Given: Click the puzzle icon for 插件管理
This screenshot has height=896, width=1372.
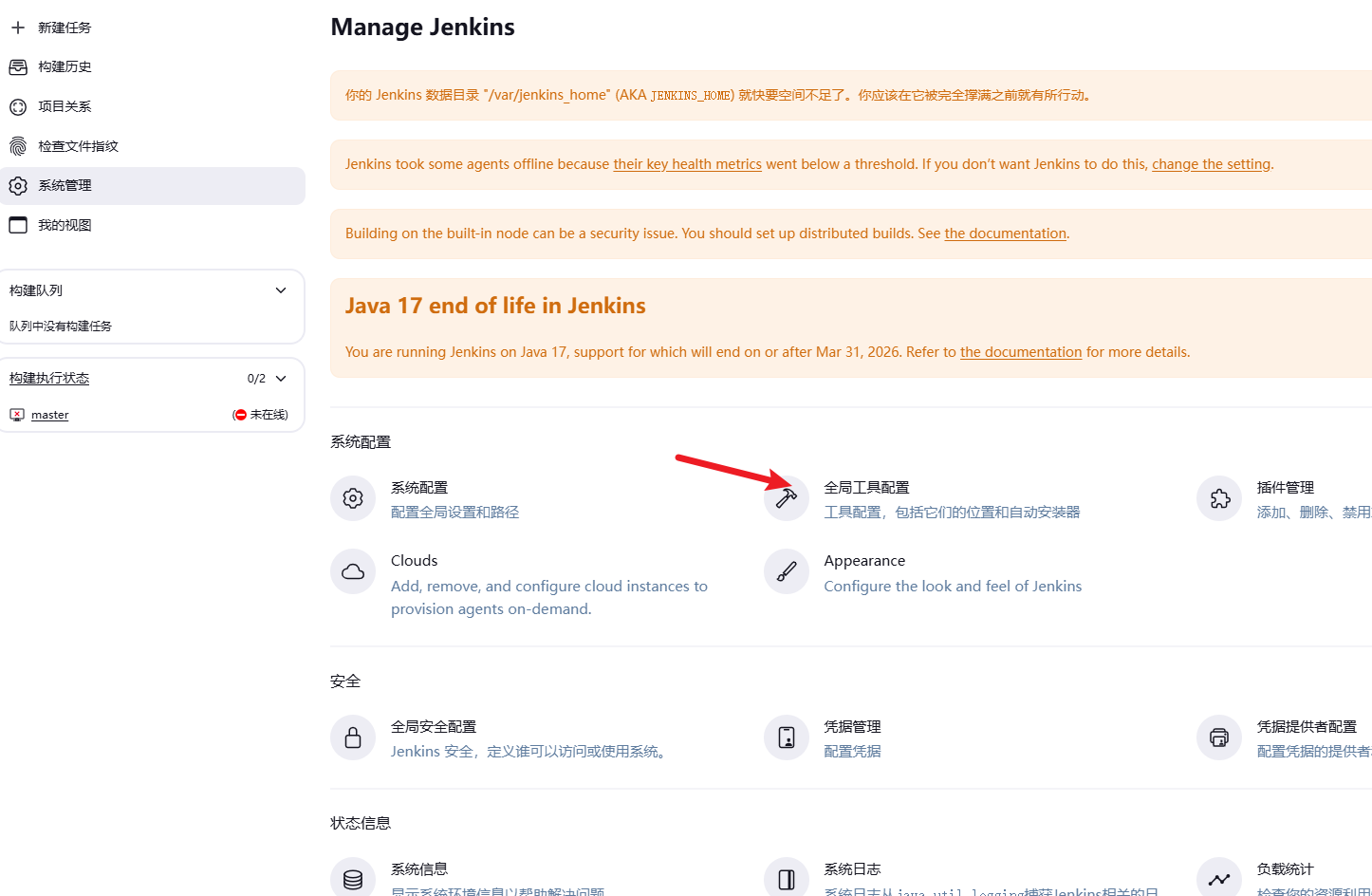Looking at the screenshot, I should click(x=1219, y=498).
